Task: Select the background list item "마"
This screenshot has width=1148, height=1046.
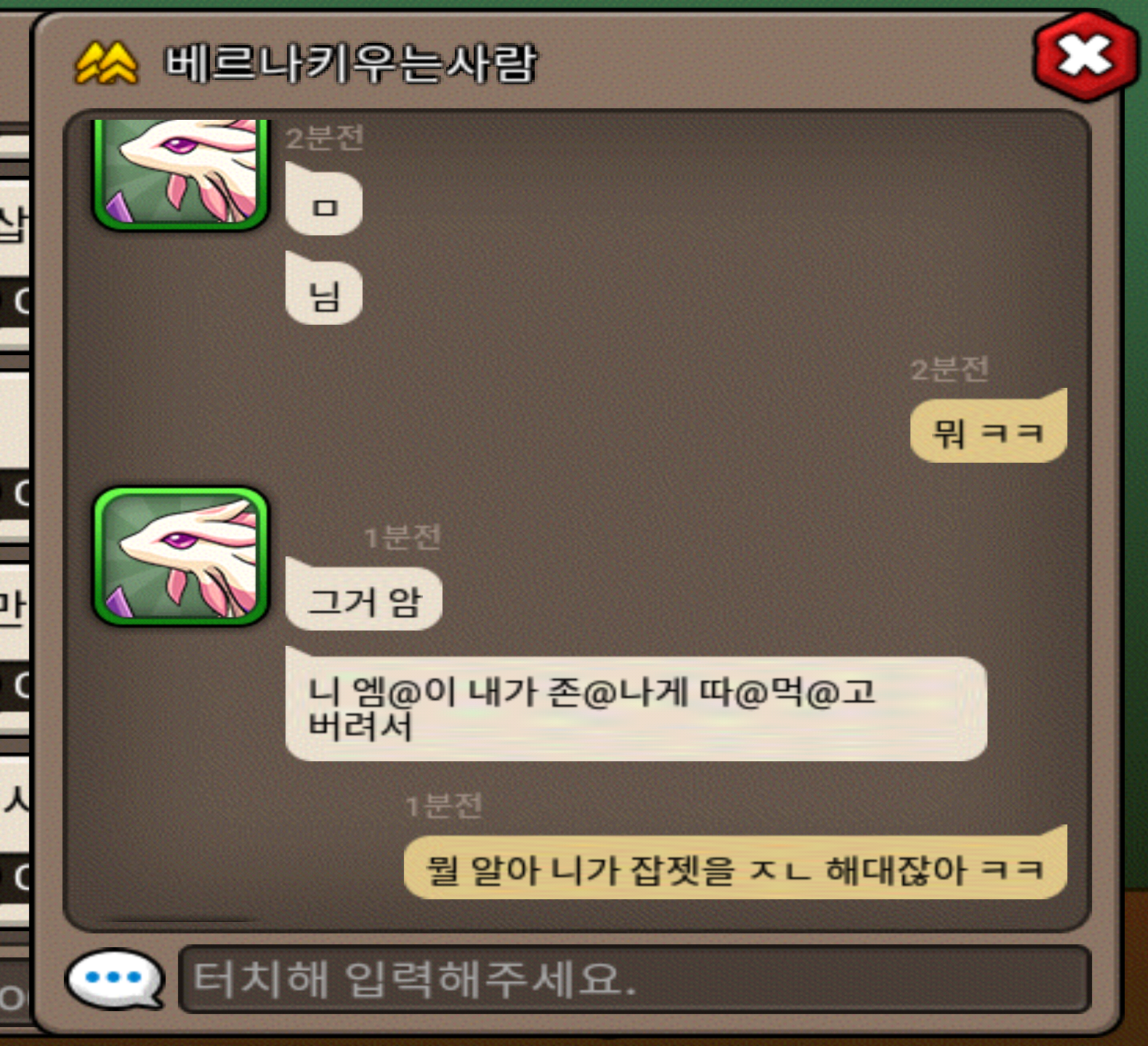Action: click(14, 607)
